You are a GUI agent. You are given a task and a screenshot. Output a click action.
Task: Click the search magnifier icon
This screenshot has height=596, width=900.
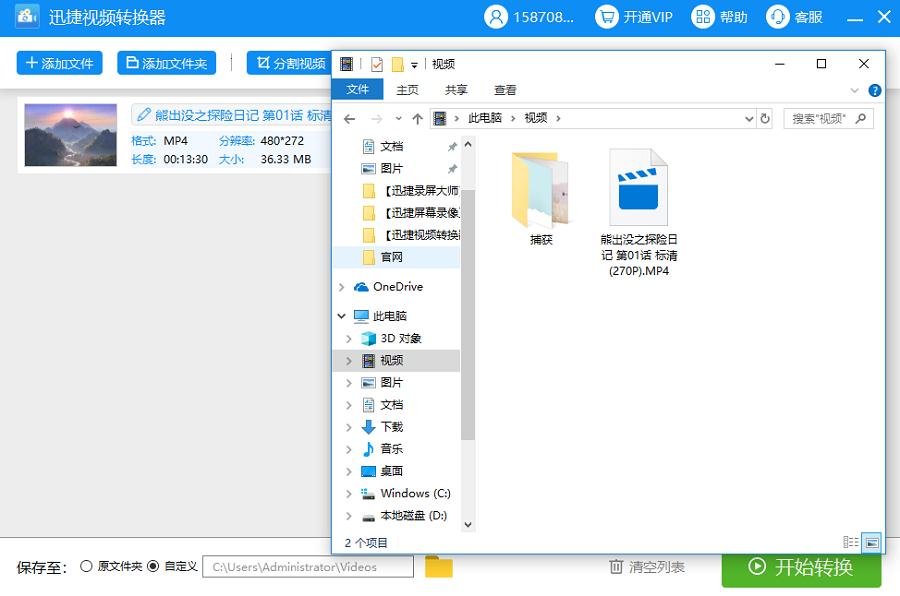860,118
